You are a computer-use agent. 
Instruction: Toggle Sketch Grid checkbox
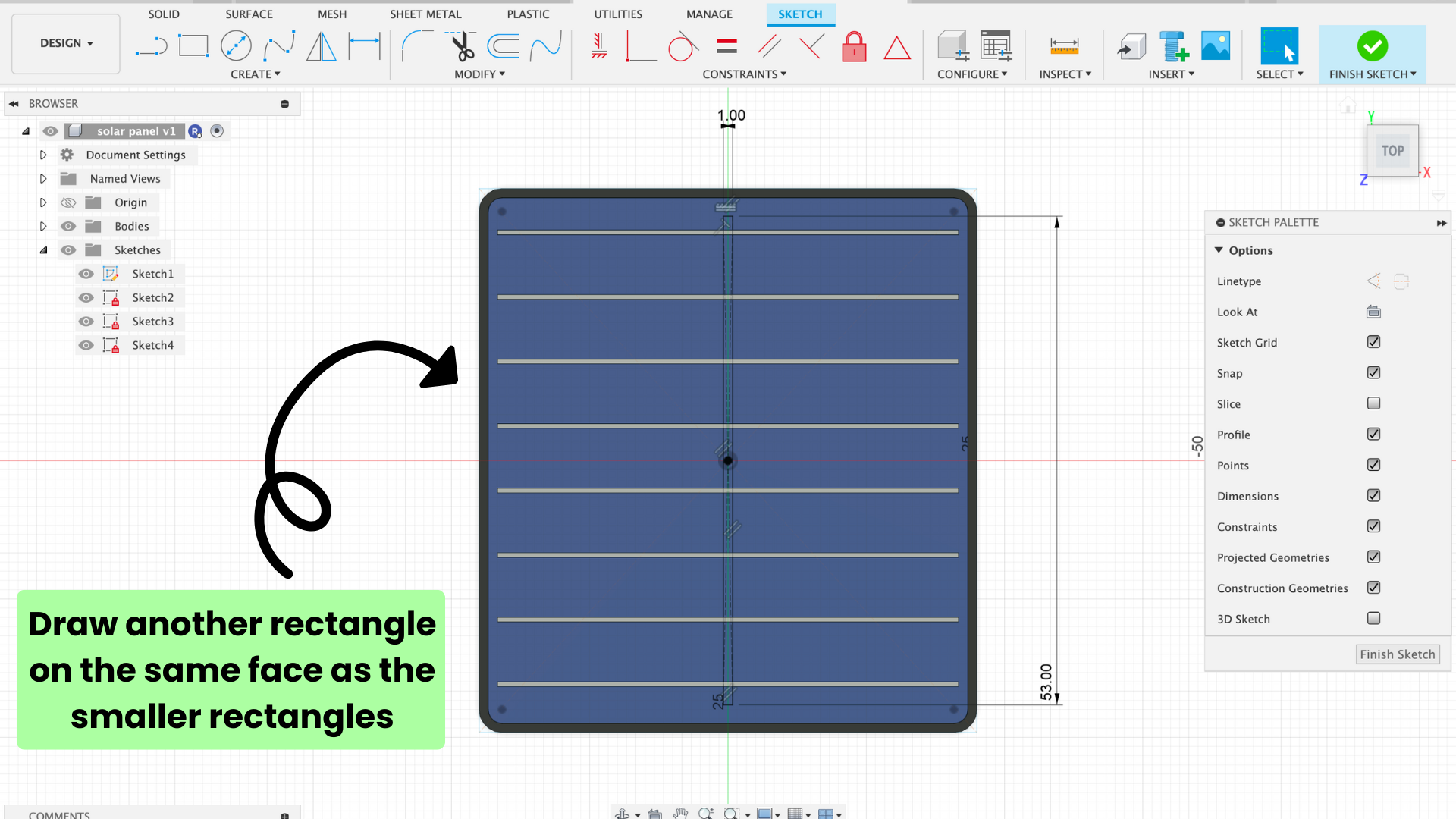click(1373, 342)
